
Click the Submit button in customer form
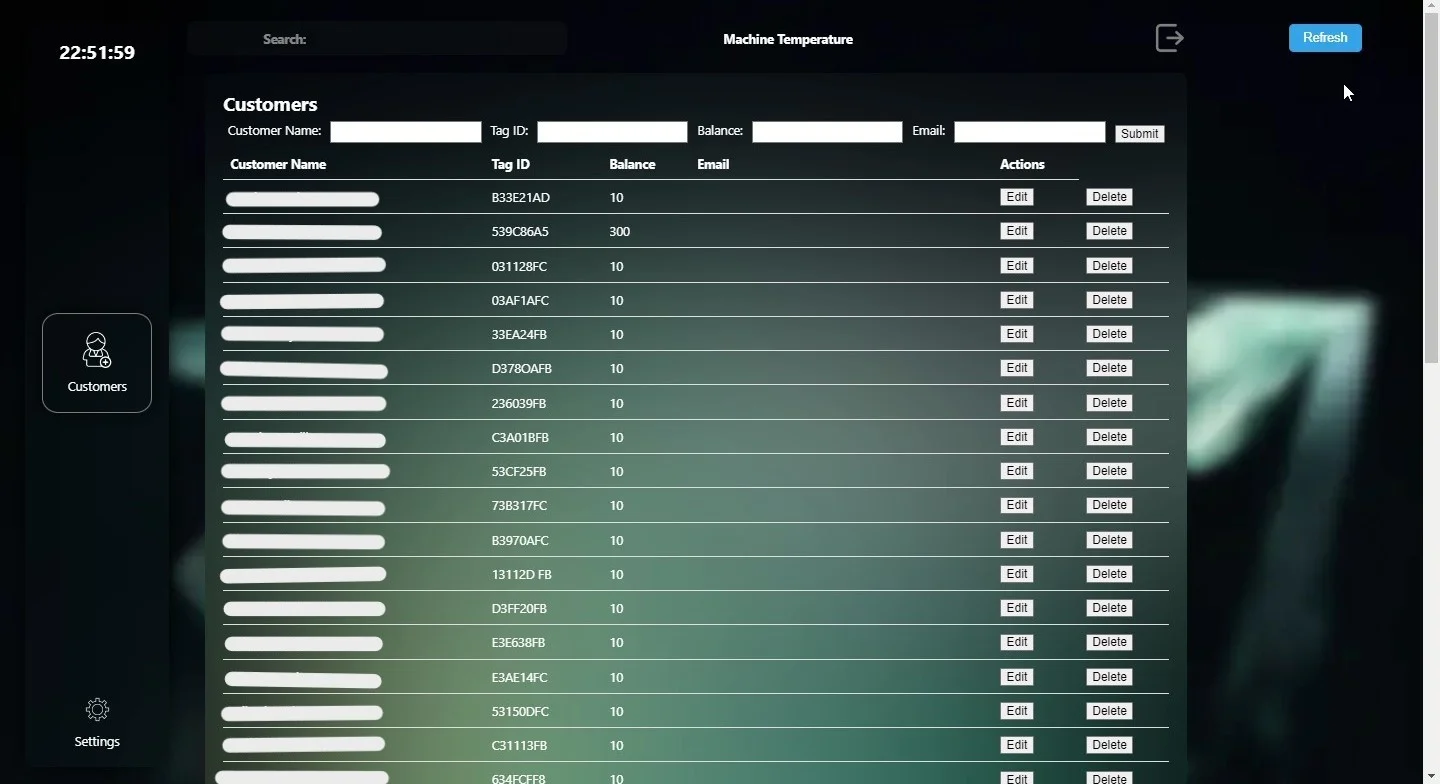click(1139, 134)
